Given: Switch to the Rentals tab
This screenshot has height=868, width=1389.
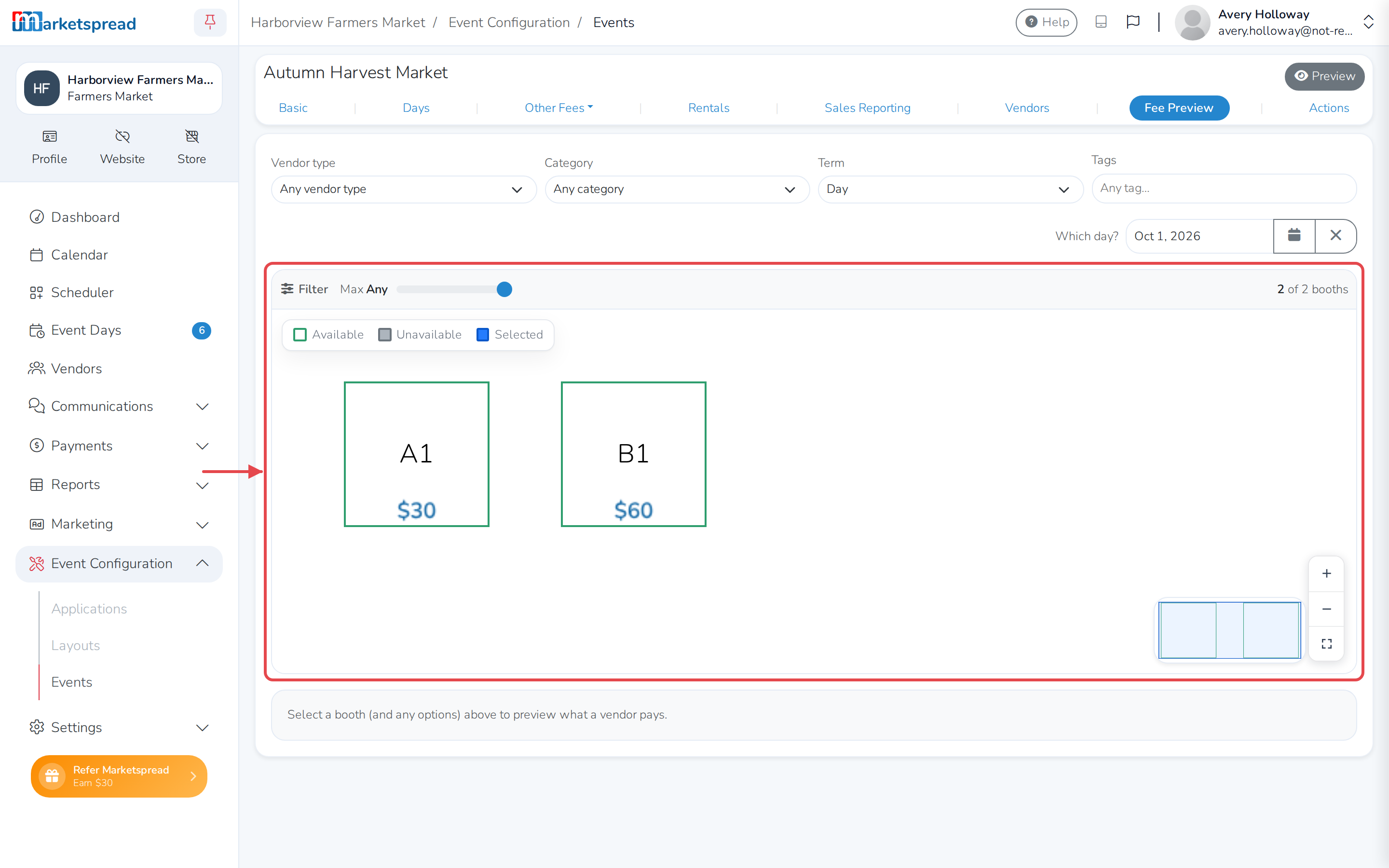Looking at the screenshot, I should tap(708, 108).
